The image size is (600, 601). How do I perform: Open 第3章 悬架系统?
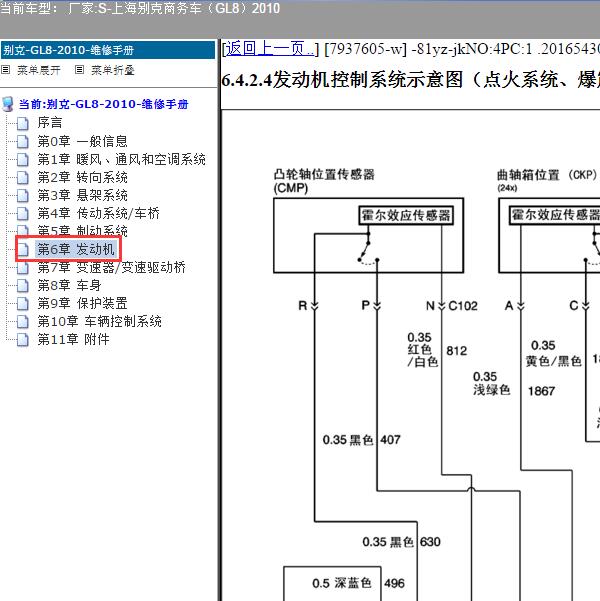[x=82, y=195]
